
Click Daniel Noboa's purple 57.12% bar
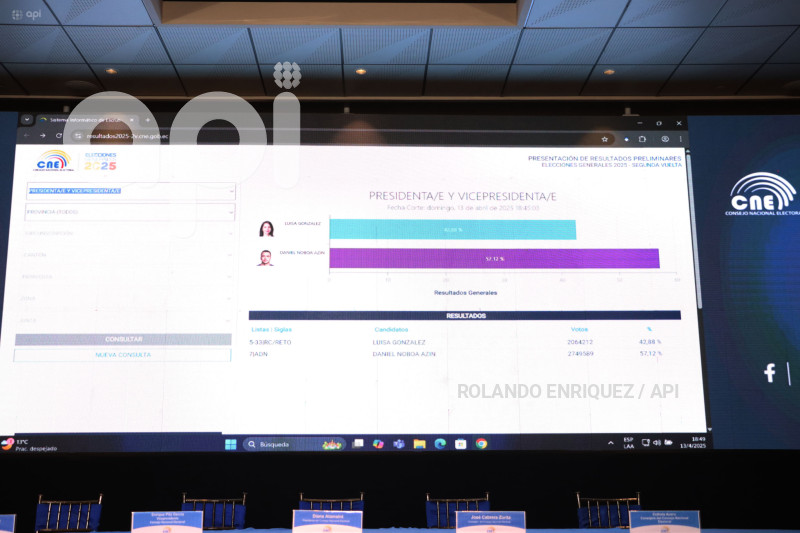494,259
